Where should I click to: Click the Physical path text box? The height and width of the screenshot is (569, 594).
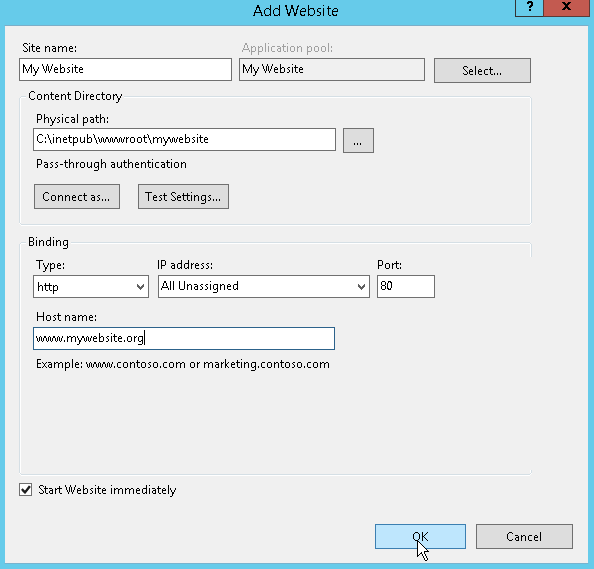184,139
